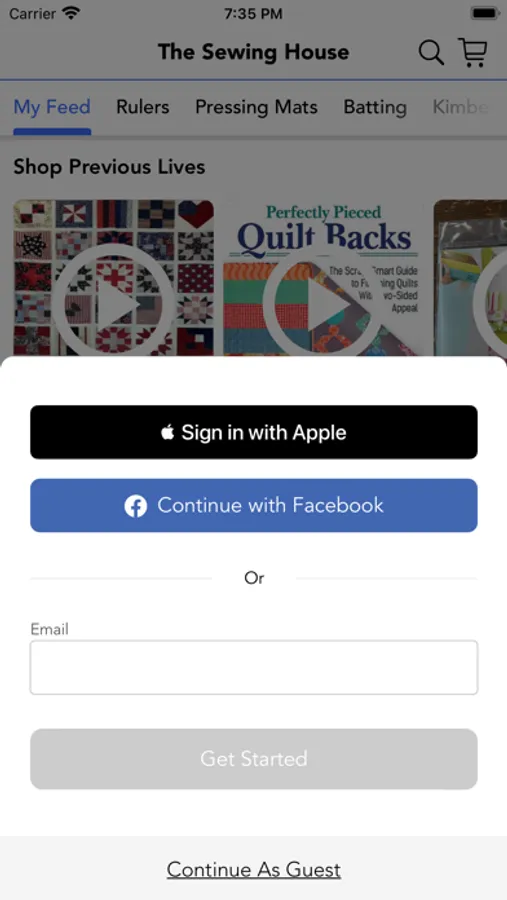Open the Pressing Mats tab
The width and height of the screenshot is (507, 900).
pyautogui.click(x=256, y=107)
